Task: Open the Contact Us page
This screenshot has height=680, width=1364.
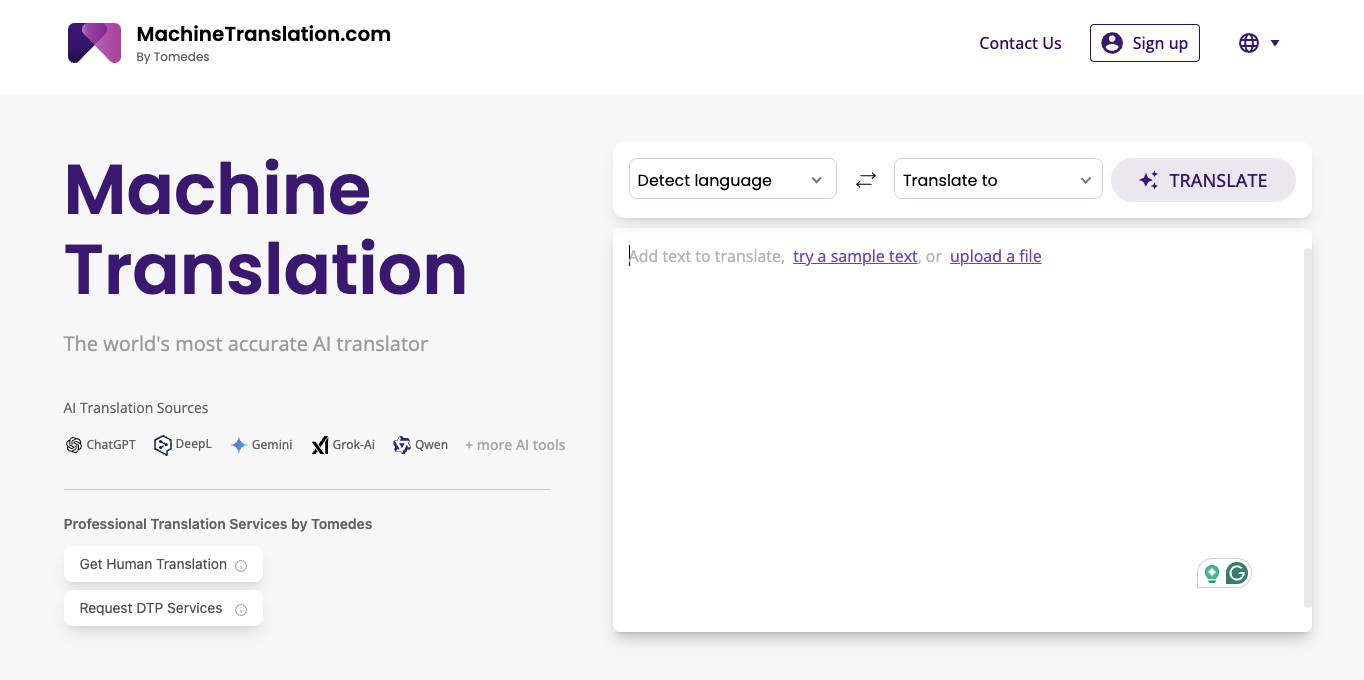Action: 1020,43
